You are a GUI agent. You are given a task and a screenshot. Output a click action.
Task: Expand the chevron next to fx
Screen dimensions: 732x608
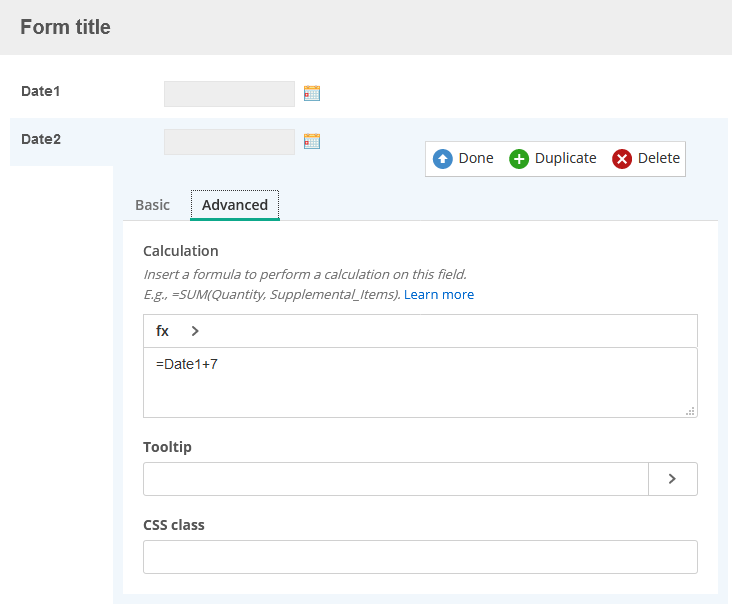(195, 331)
